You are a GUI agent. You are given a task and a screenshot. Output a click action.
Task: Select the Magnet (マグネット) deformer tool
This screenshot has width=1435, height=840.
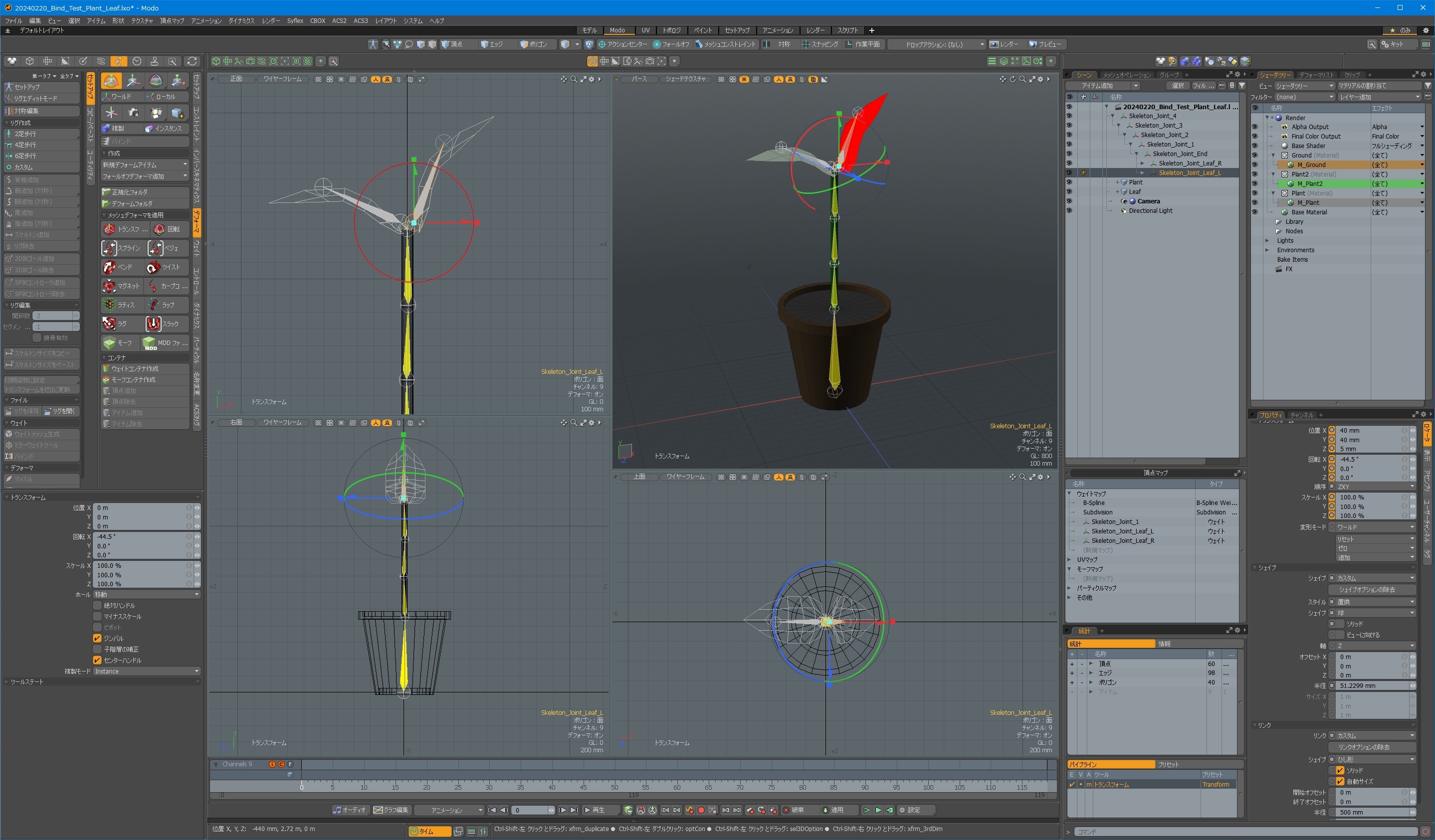pos(122,286)
